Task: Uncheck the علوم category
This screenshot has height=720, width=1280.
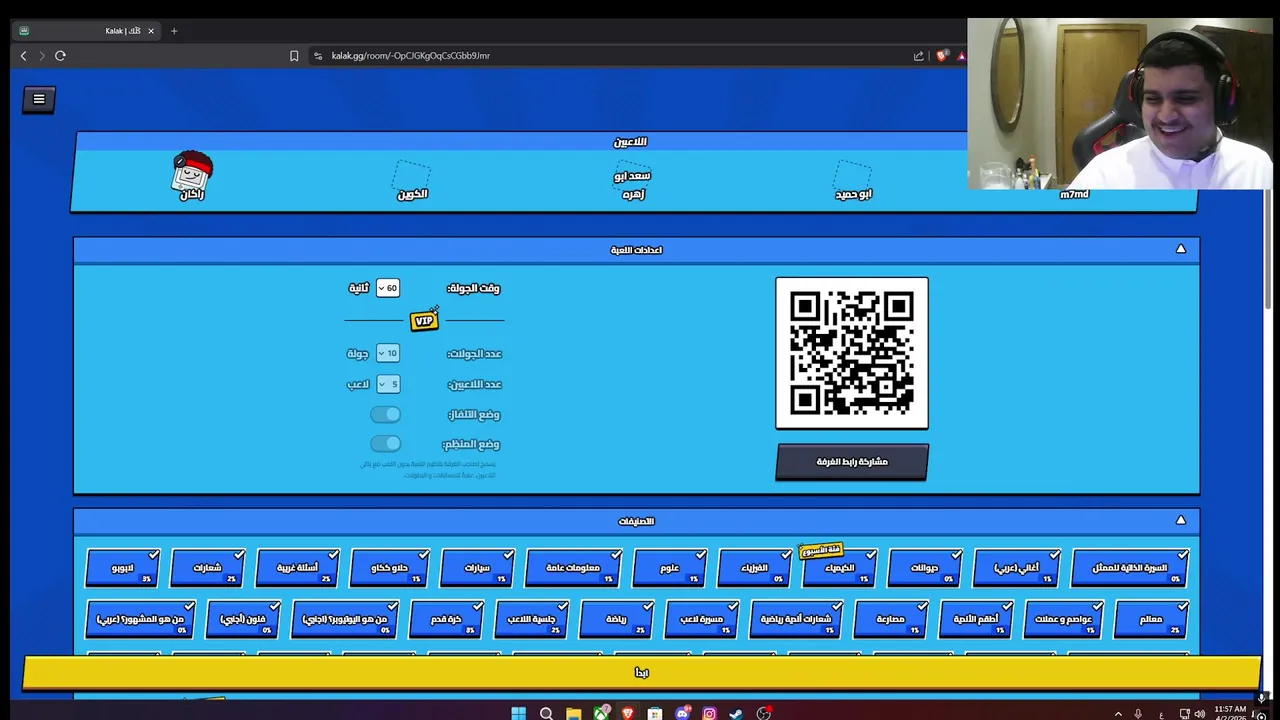Action: point(670,567)
